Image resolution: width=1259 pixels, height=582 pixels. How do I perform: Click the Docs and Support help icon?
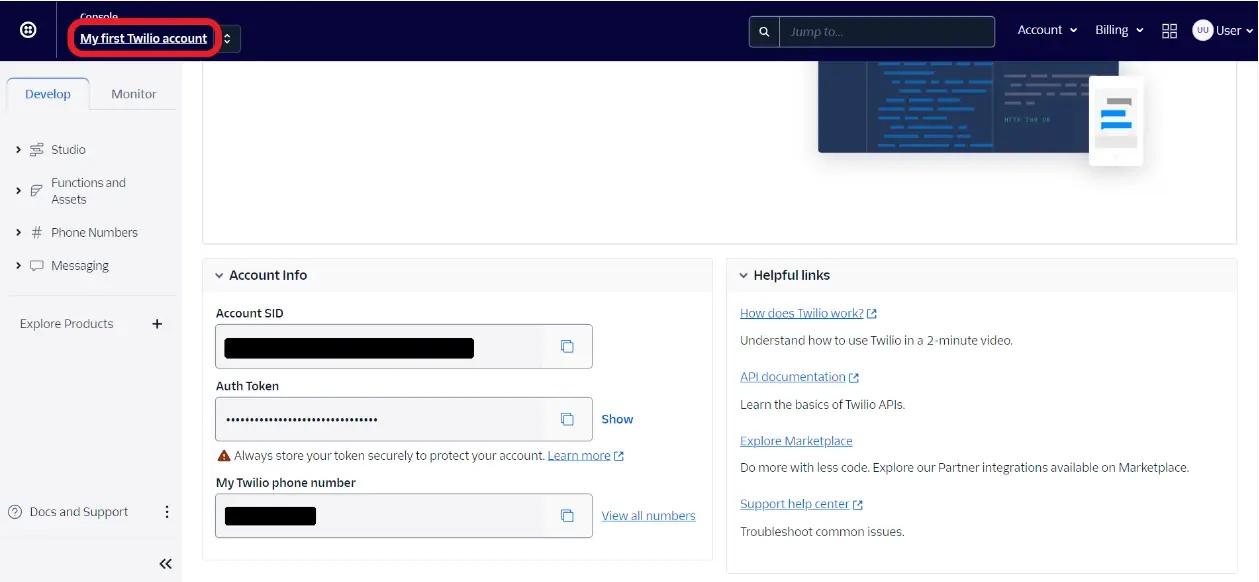[15, 512]
